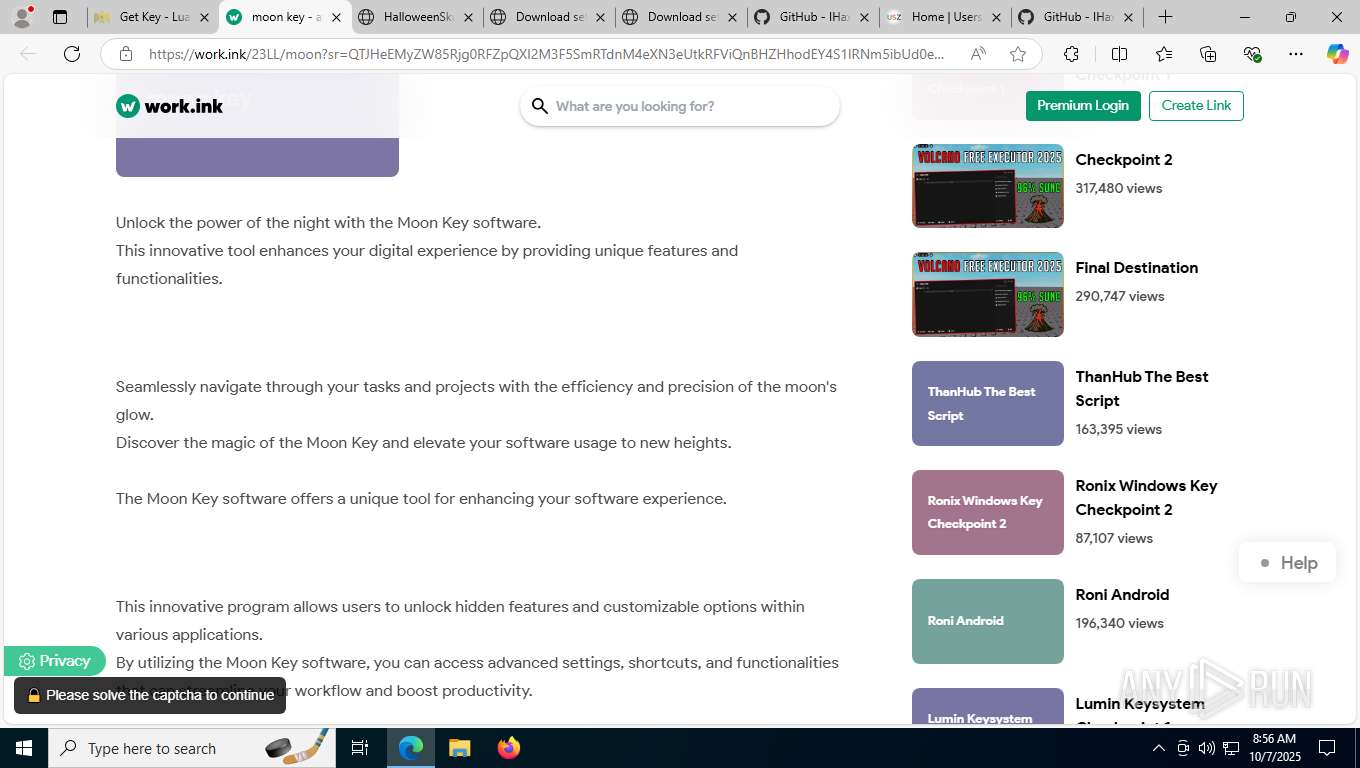Open the Roni Android title link
This screenshot has height=768, width=1360.
click(1122, 595)
